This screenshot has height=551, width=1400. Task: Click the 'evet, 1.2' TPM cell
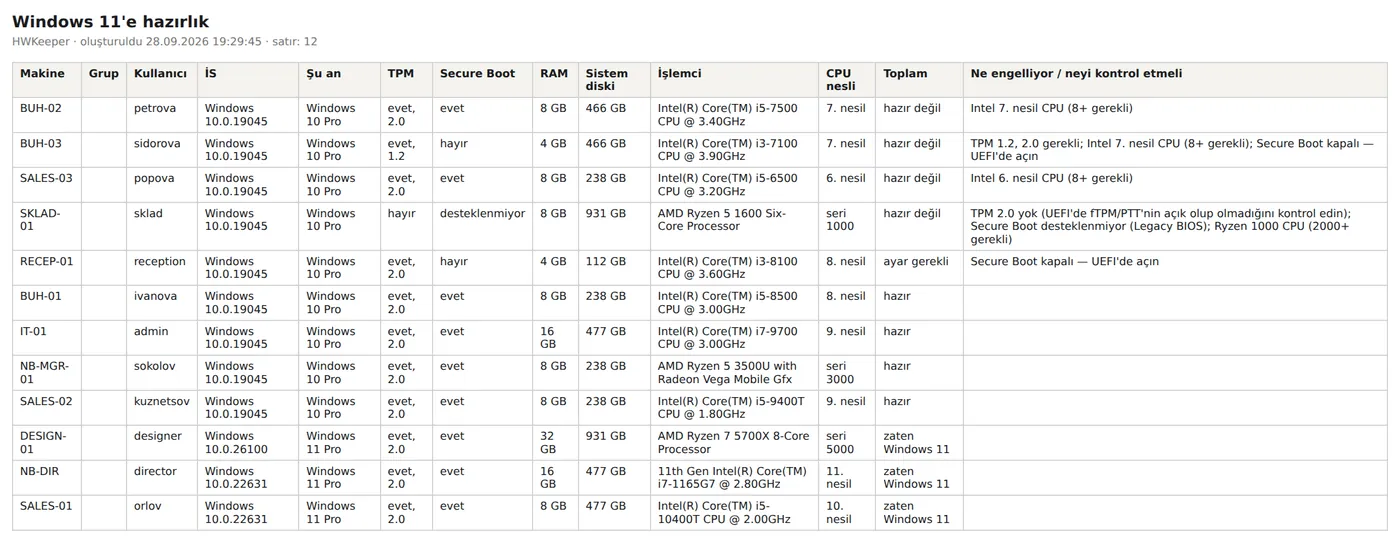[407, 150]
